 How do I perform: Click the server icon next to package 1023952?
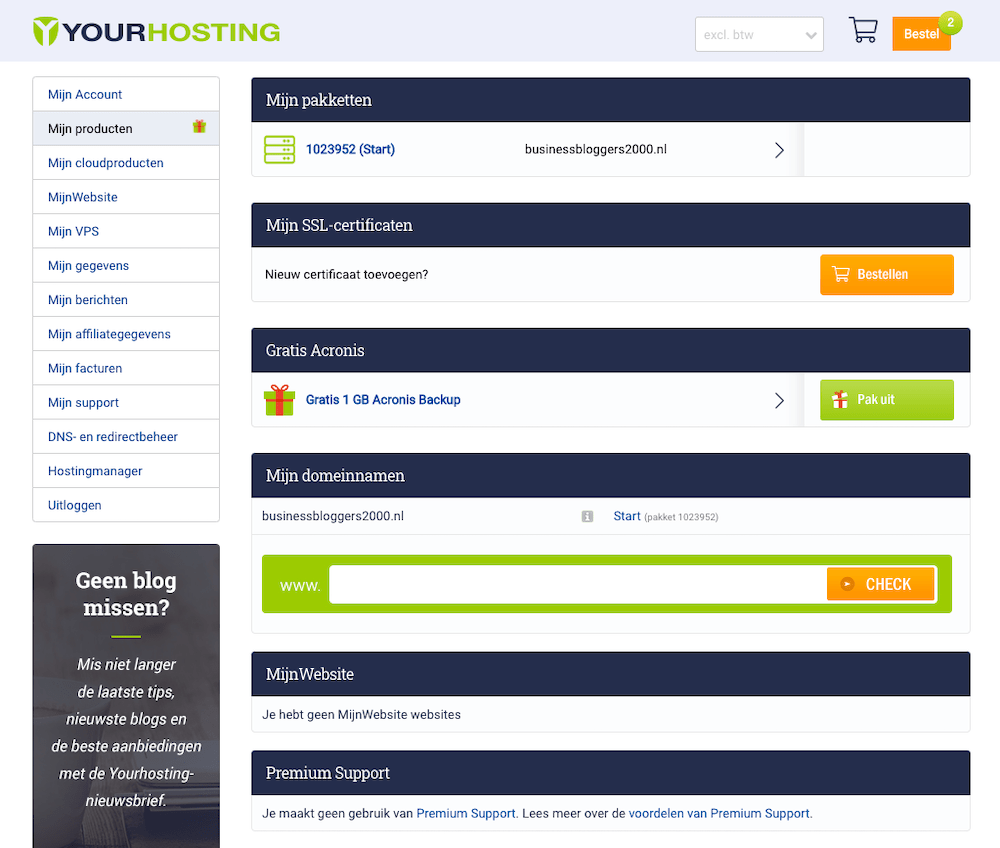coord(279,150)
